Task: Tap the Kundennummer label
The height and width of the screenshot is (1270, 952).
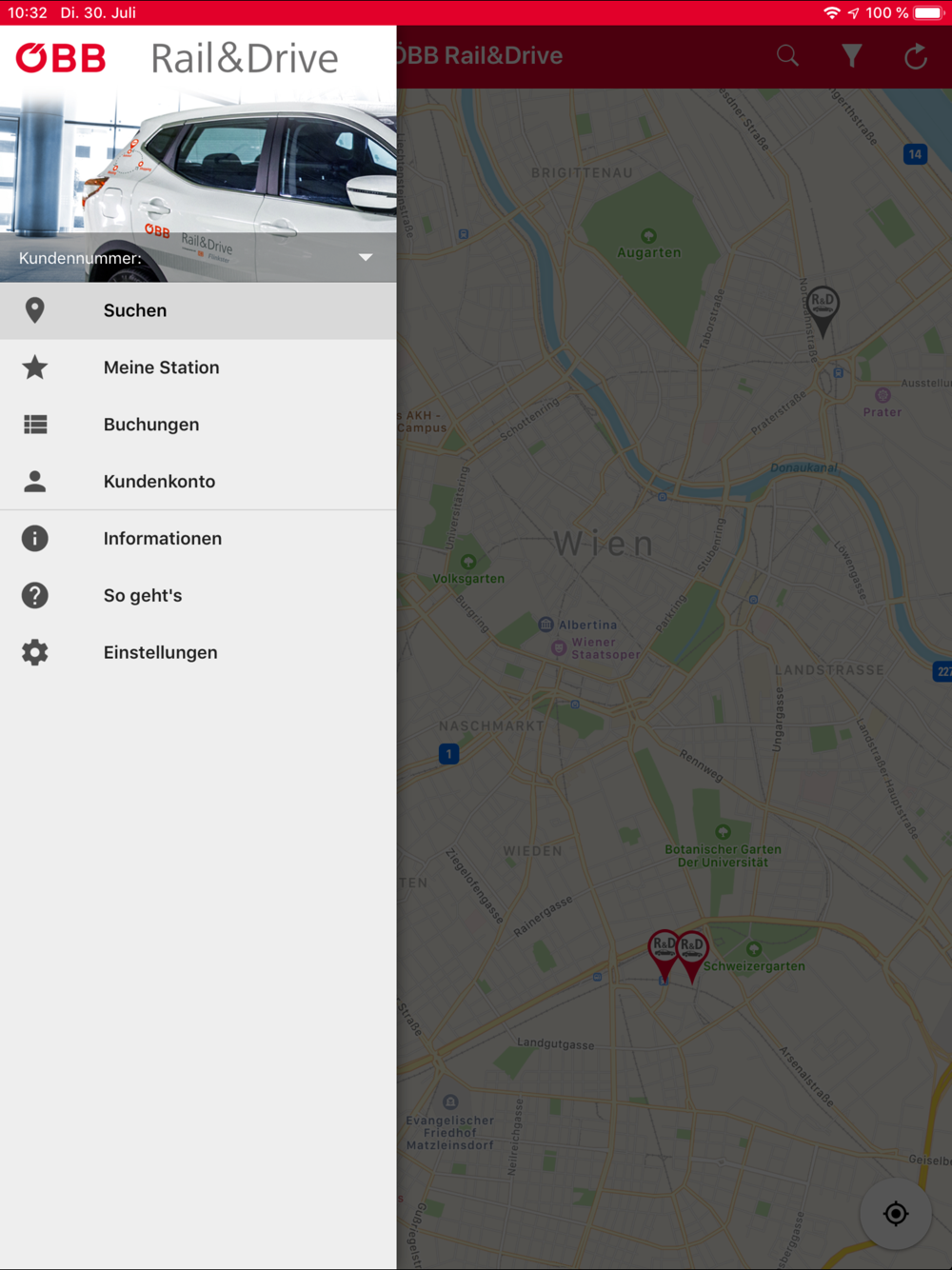Action: [80, 259]
